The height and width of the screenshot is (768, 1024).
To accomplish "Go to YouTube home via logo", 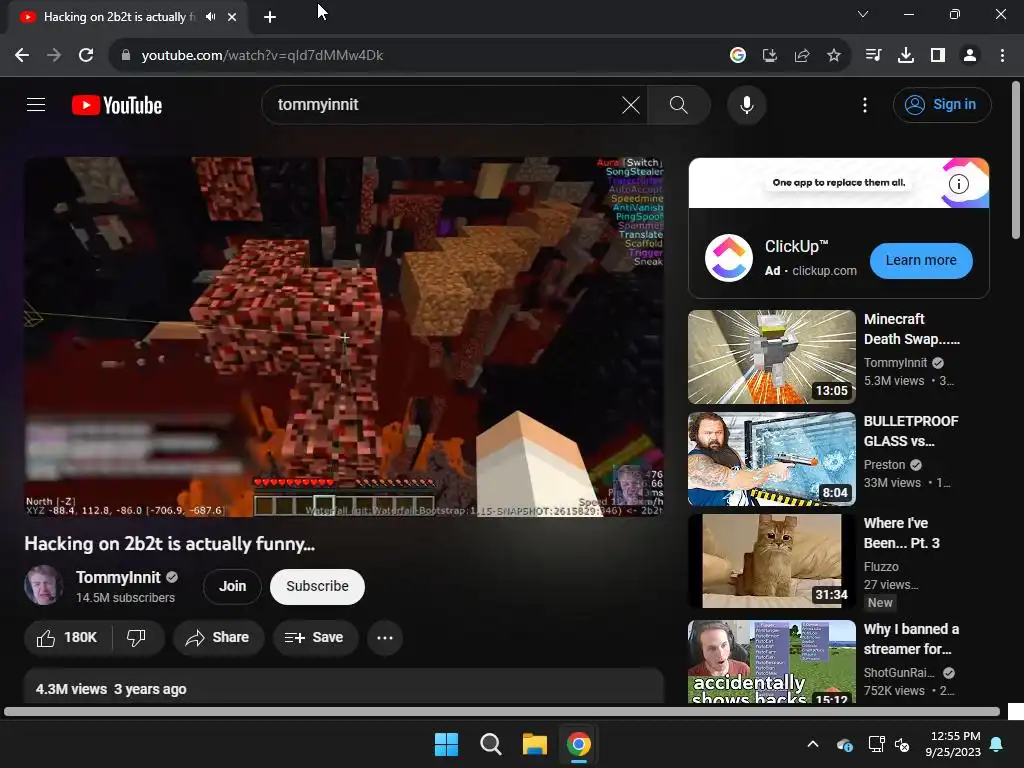I will point(117,105).
